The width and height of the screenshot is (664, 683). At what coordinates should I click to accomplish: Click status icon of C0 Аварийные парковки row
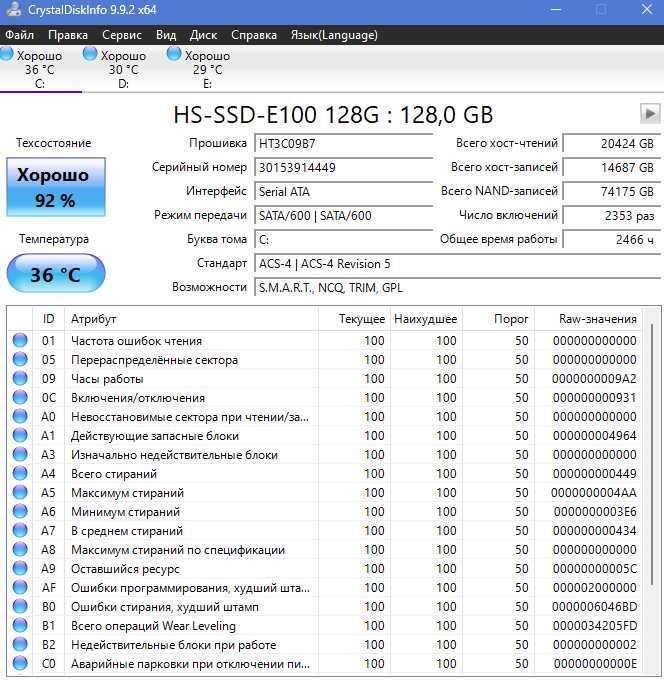[20, 664]
